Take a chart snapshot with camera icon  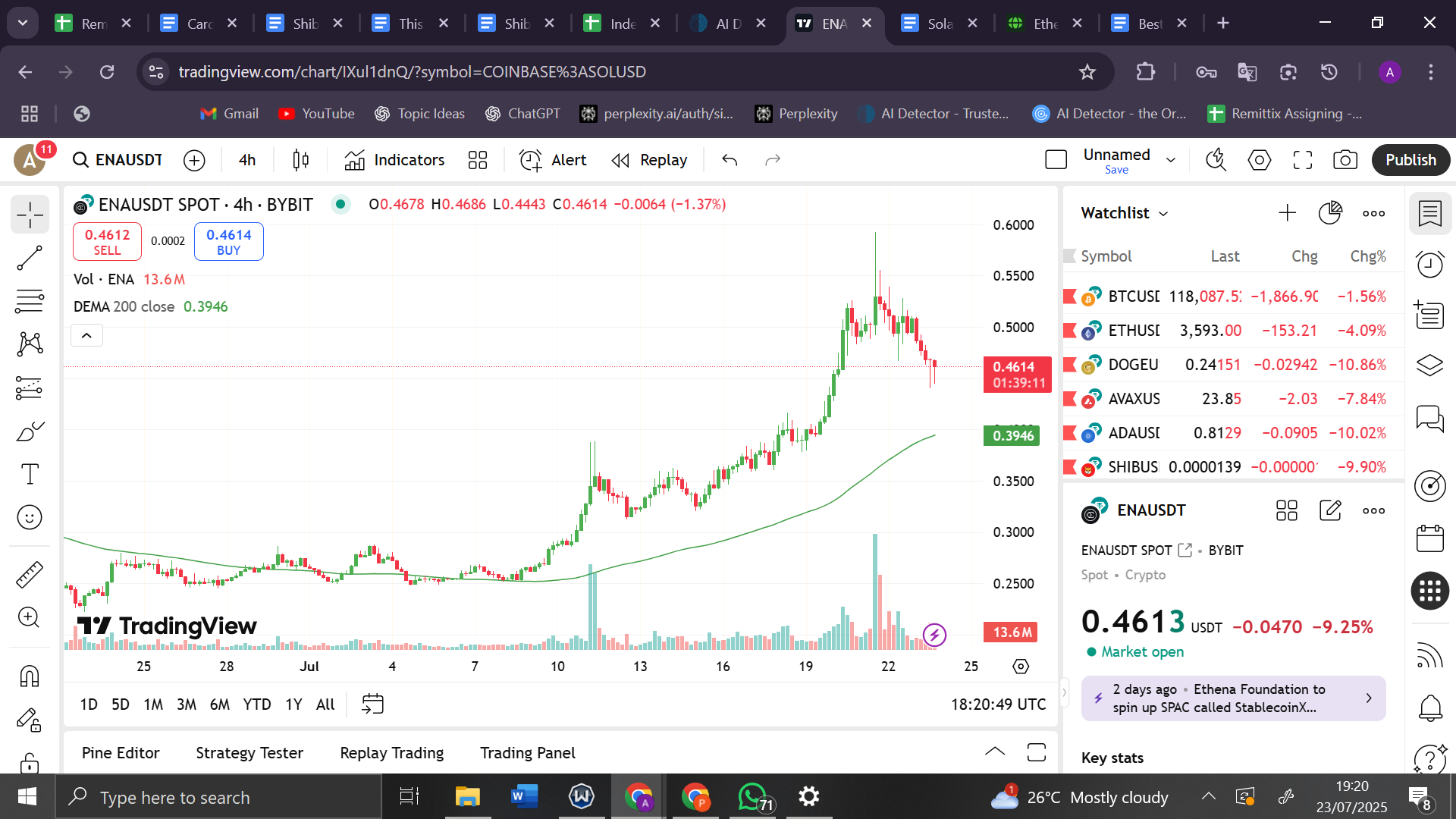pyautogui.click(x=1345, y=160)
